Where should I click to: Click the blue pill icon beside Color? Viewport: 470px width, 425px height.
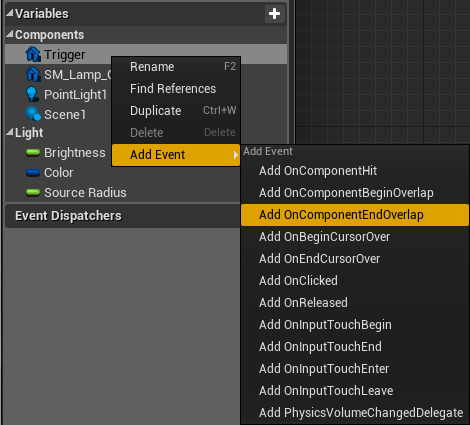coord(33,173)
